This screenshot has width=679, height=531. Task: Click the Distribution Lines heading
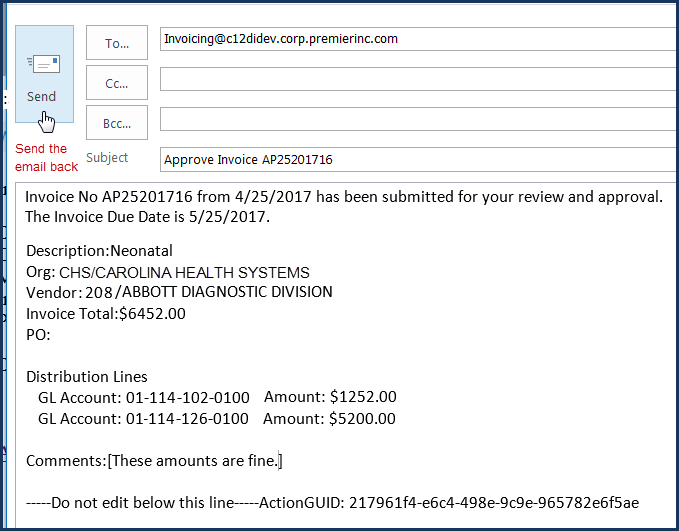(86, 377)
